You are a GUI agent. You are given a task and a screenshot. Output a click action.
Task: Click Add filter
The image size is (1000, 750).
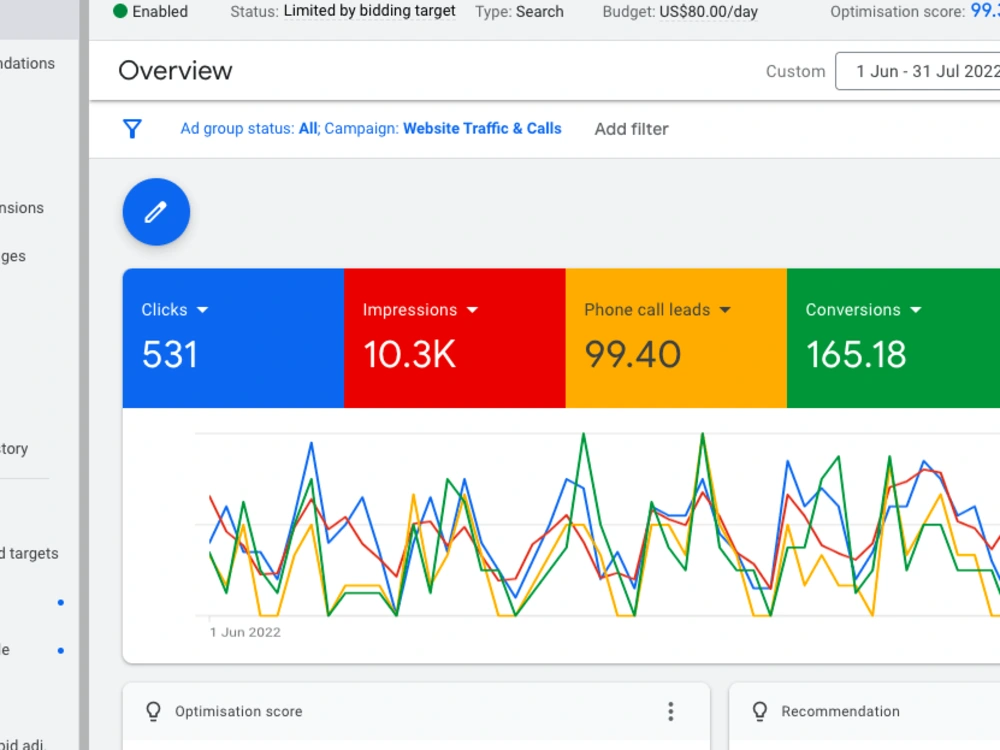631,129
